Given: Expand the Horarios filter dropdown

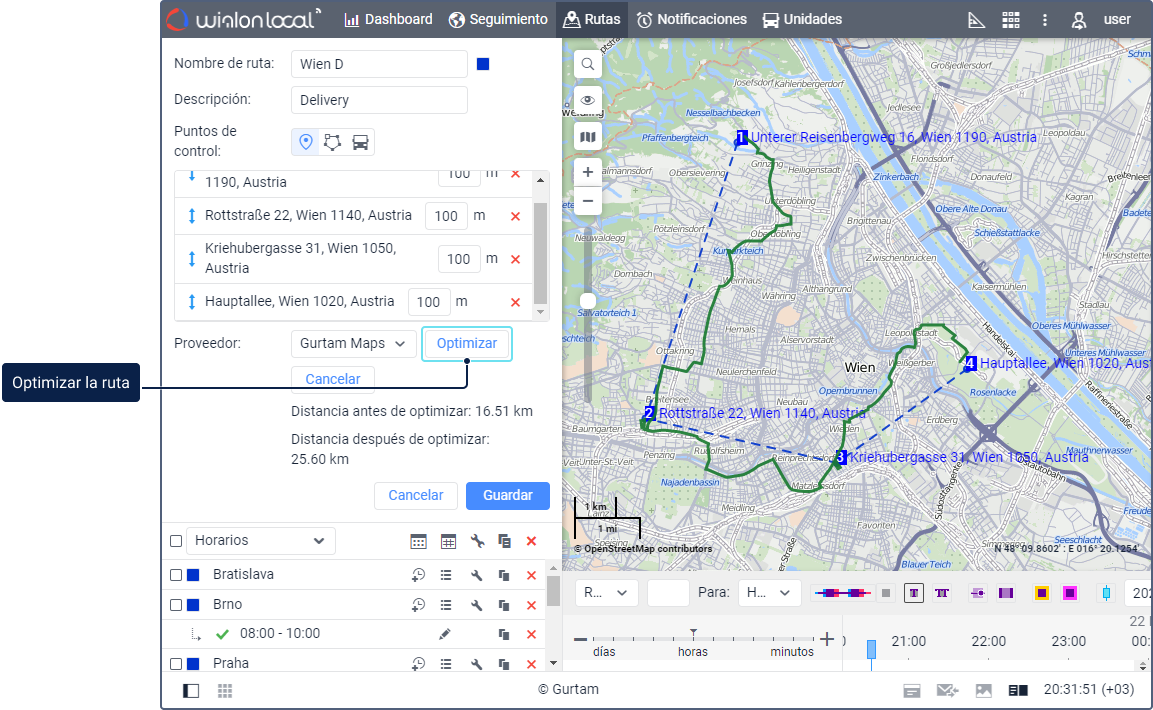Looking at the screenshot, I should pos(261,541).
